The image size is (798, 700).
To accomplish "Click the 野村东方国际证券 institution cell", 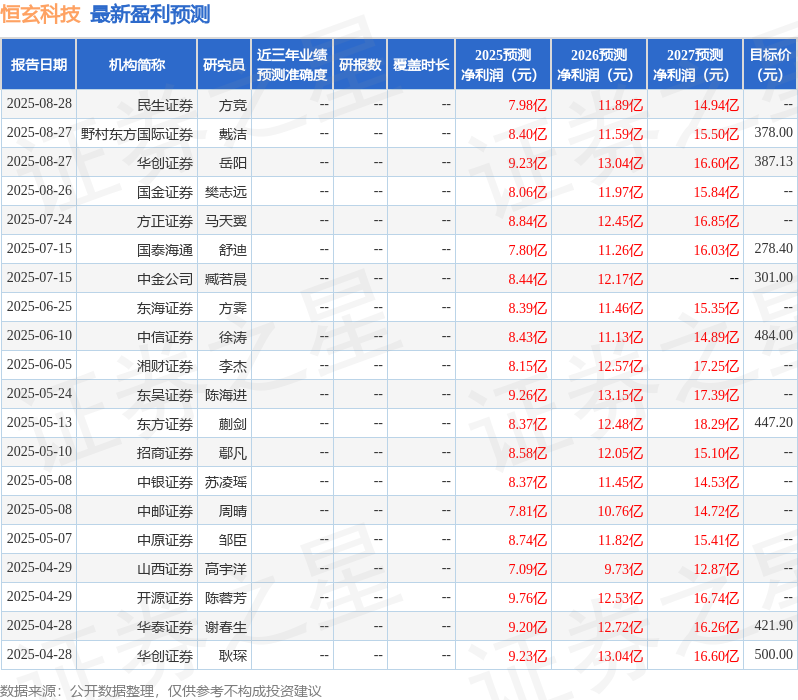I will [137, 134].
